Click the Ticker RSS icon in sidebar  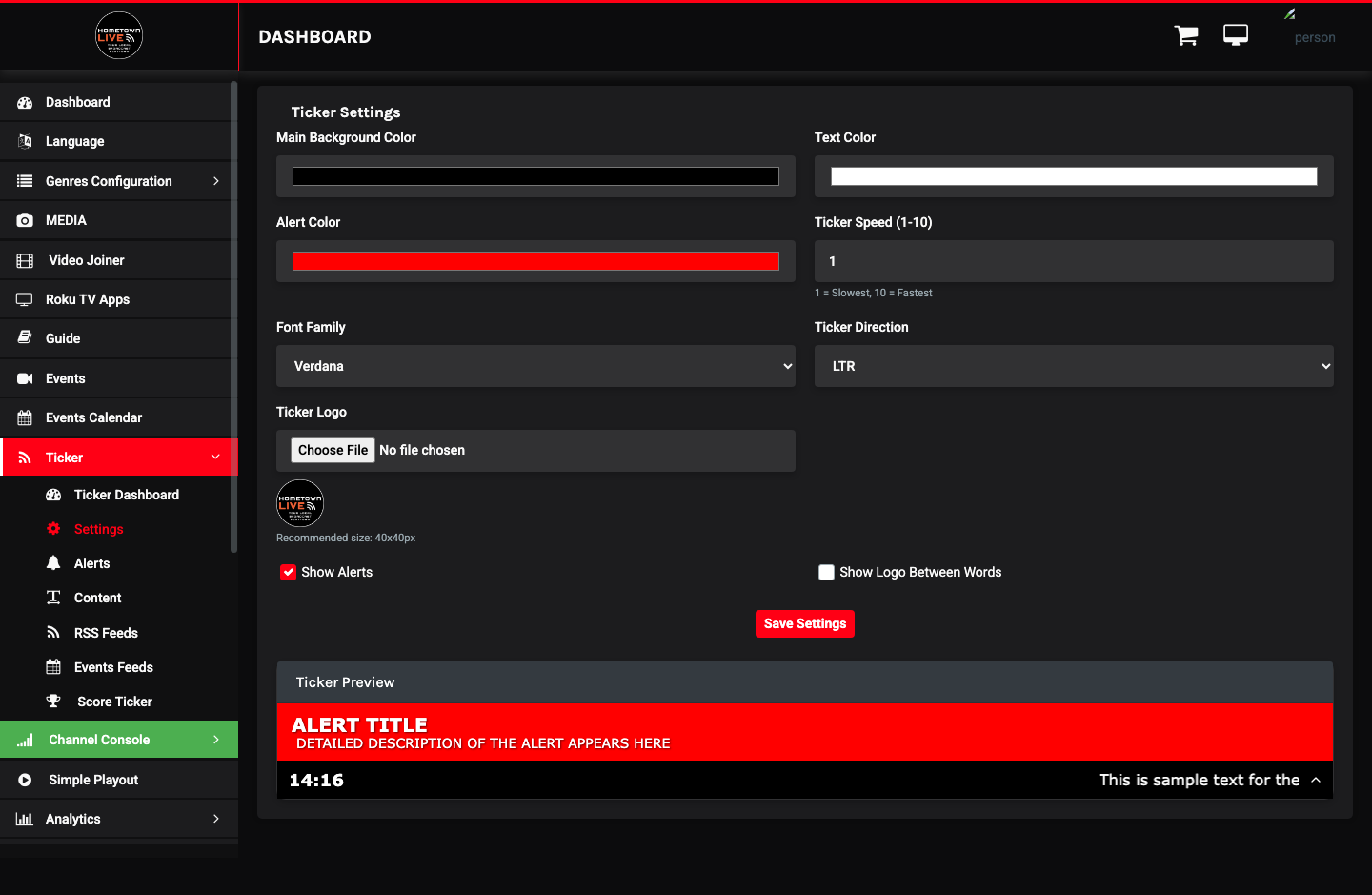click(25, 458)
